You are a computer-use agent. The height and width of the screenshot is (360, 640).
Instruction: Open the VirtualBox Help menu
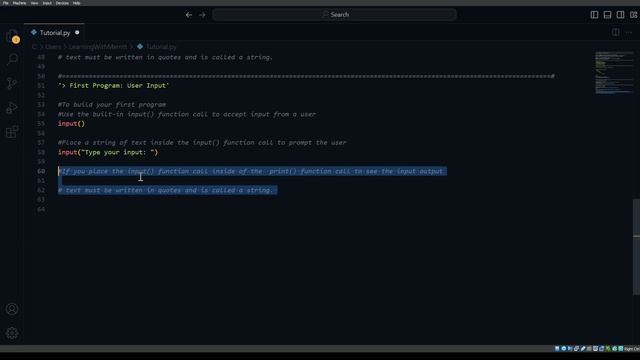pyautogui.click(x=76, y=3)
